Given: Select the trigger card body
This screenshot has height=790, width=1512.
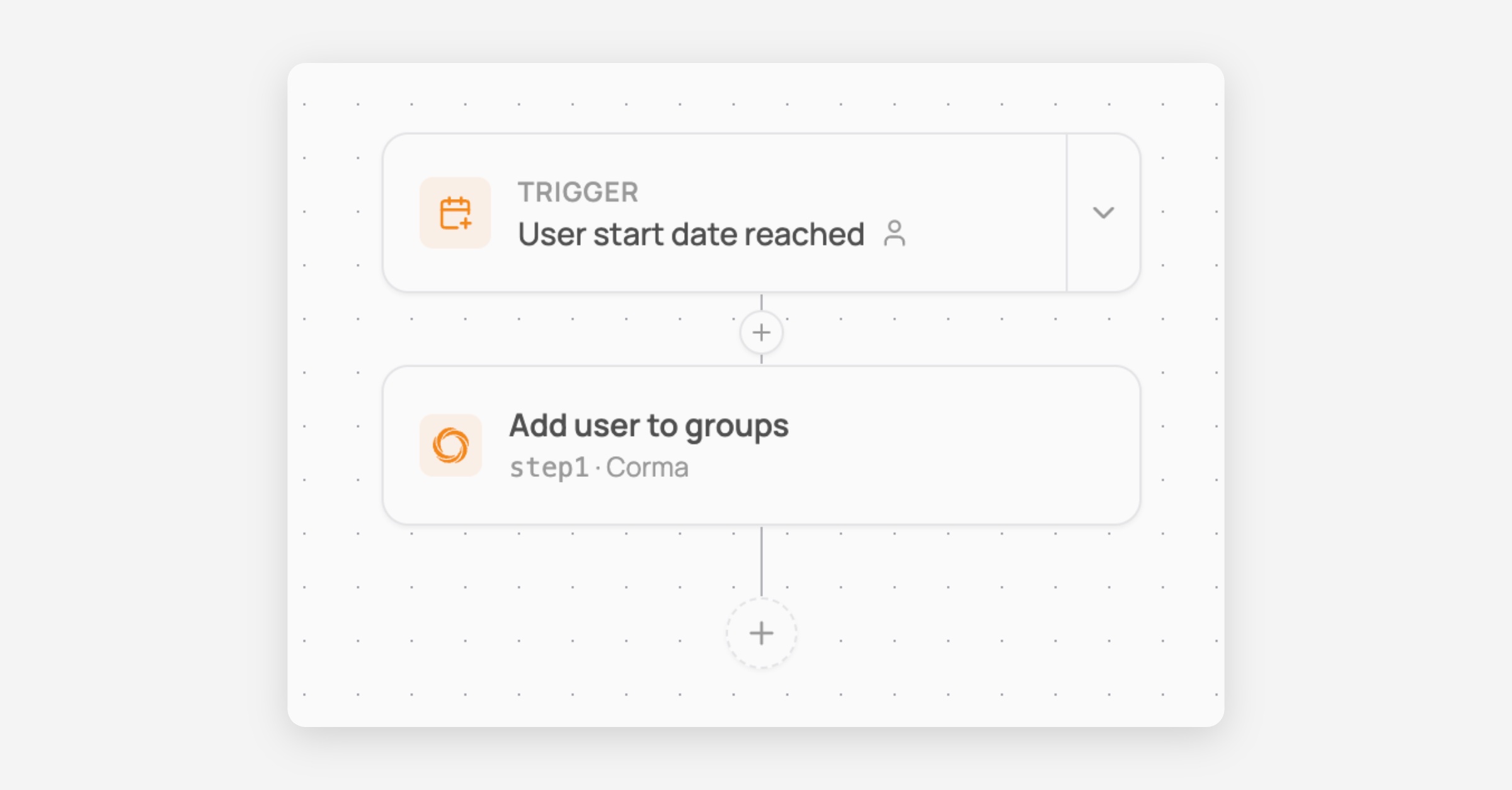Looking at the screenshot, I should pyautogui.click(x=724, y=212).
